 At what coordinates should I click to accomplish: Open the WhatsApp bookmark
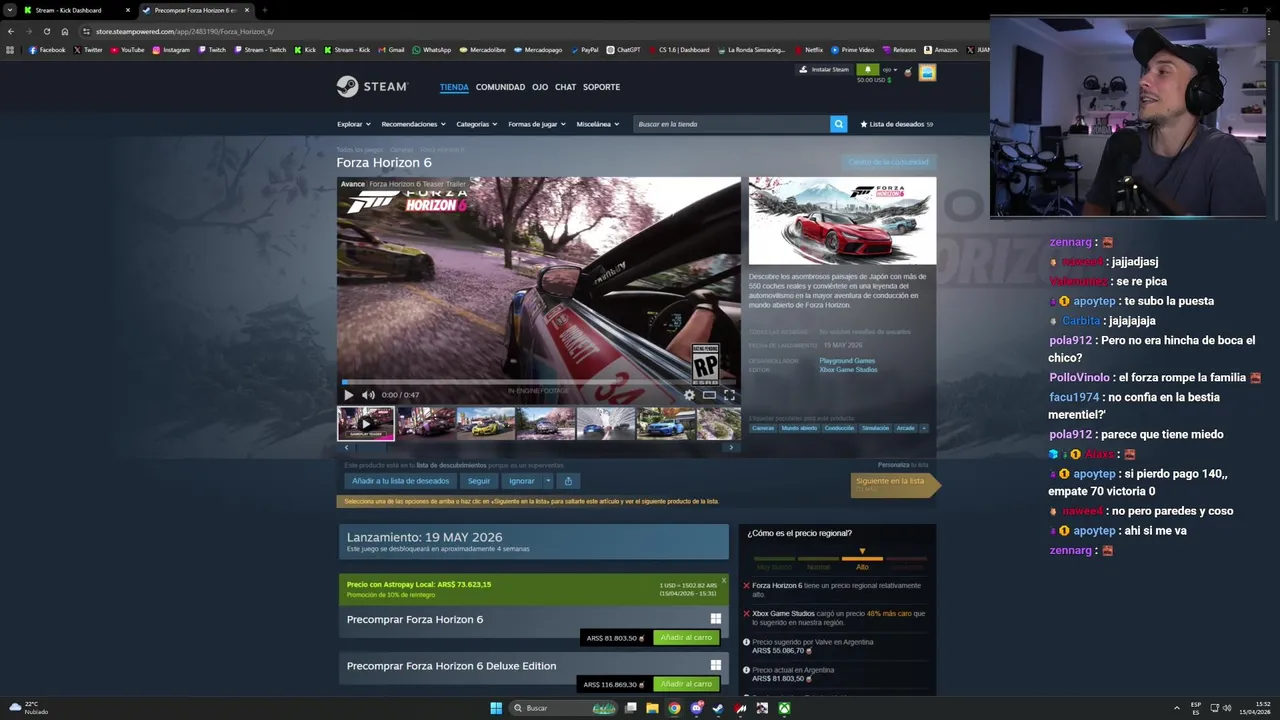click(x=432, y=50)
